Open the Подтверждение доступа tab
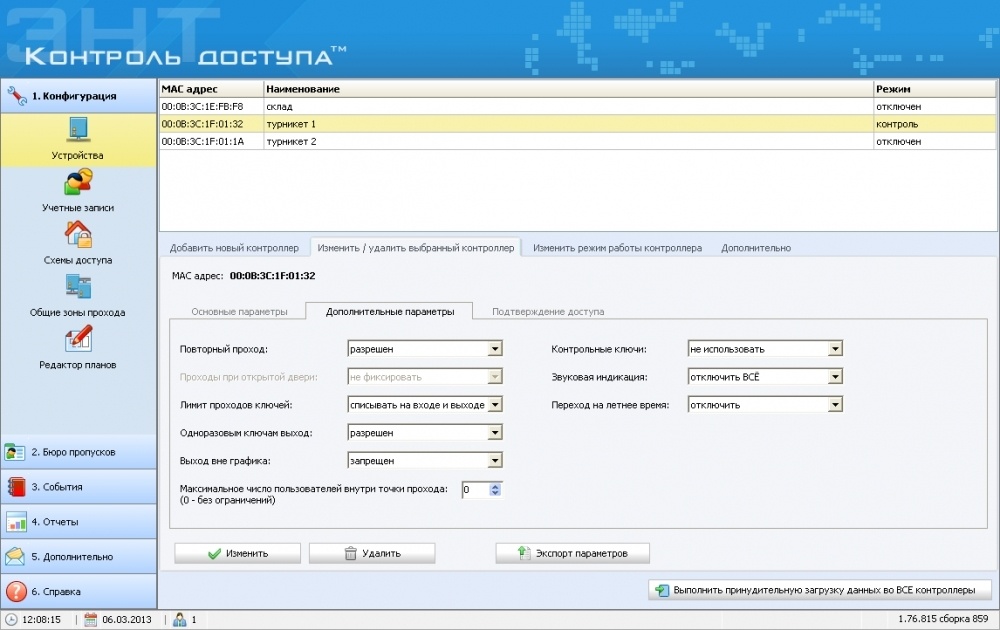The height and width of the screenshot is (630, 1000). [548, 312]
